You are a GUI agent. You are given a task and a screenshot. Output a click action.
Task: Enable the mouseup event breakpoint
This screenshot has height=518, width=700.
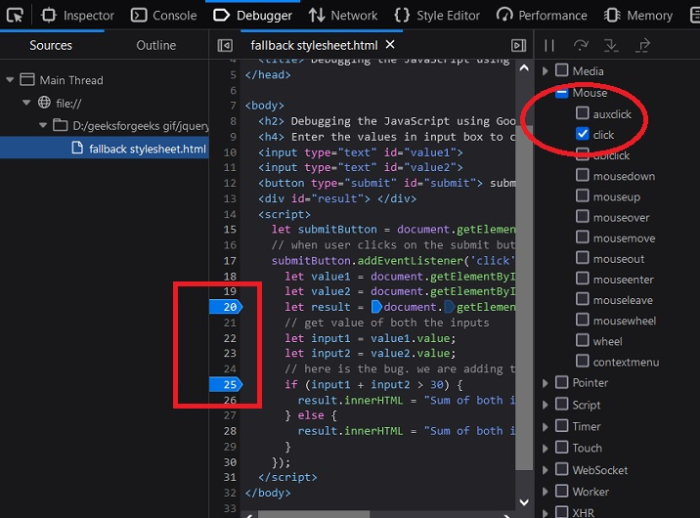tap(582, 196)
